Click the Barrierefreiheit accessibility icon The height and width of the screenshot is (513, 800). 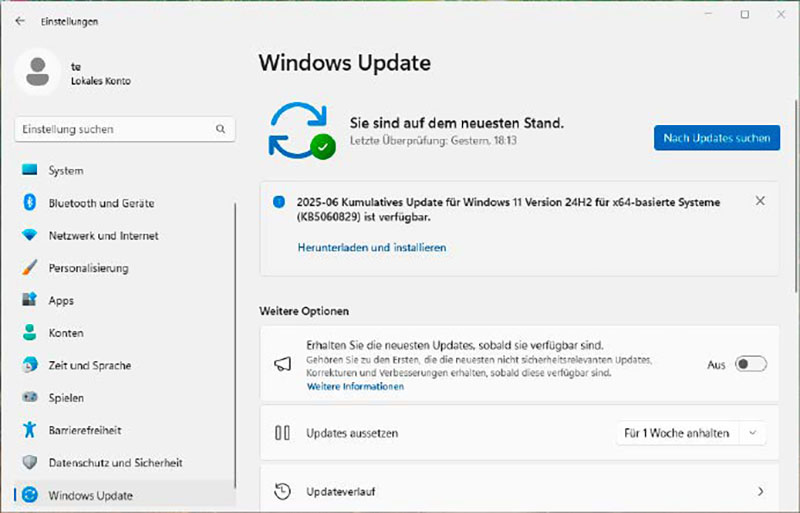click(30, 430)
